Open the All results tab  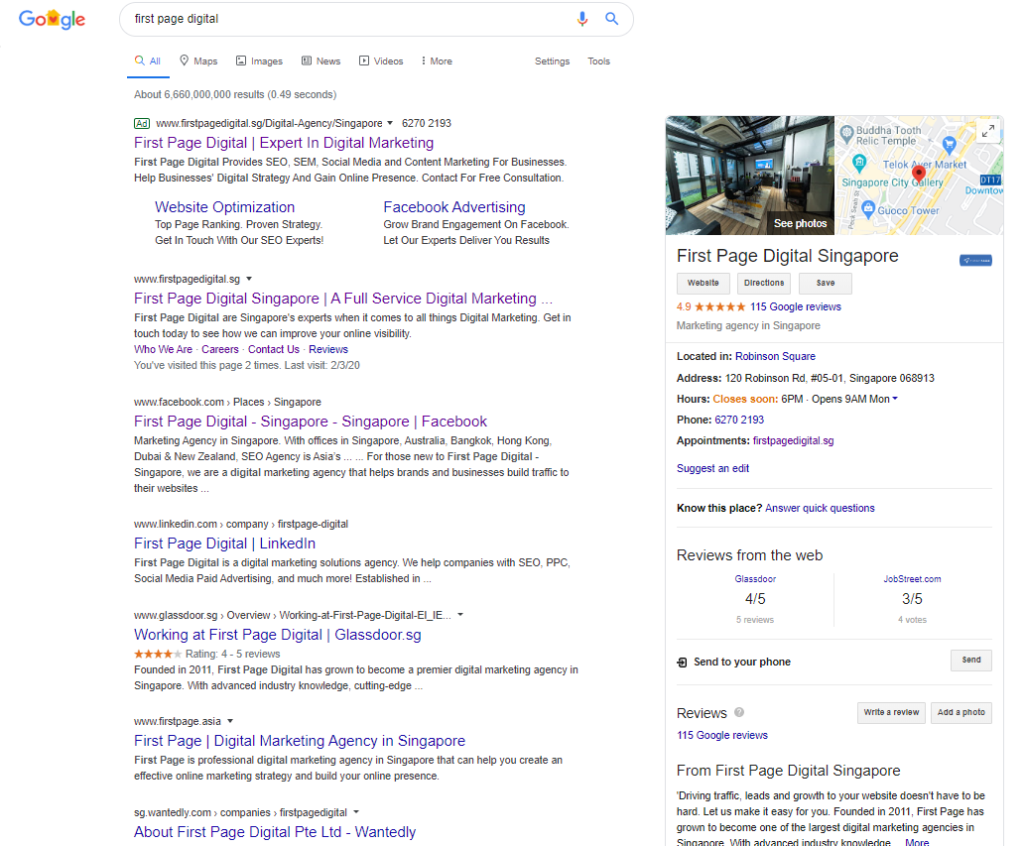point(148,61)
